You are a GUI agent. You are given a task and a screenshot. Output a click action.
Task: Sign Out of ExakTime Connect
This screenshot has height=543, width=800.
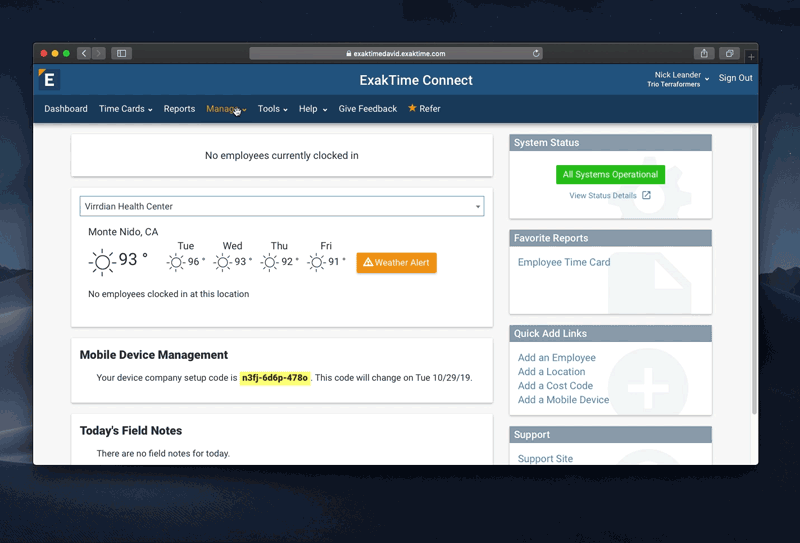coord(735,78)
